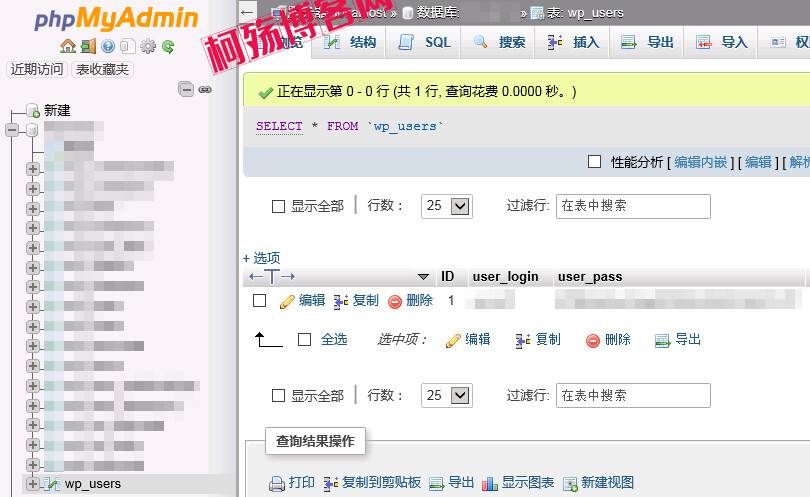Tick the upper 显示全部 checkbox
Image resolution: width=810 pixels, height=497 pixels.
278,207
